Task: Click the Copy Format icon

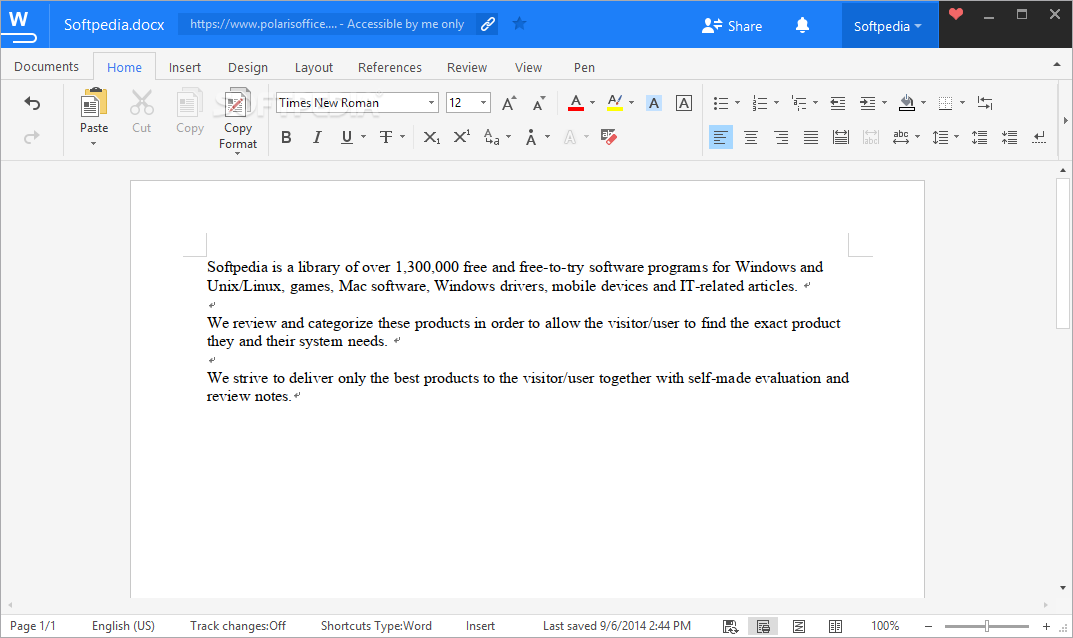Action: pos(237,103)
